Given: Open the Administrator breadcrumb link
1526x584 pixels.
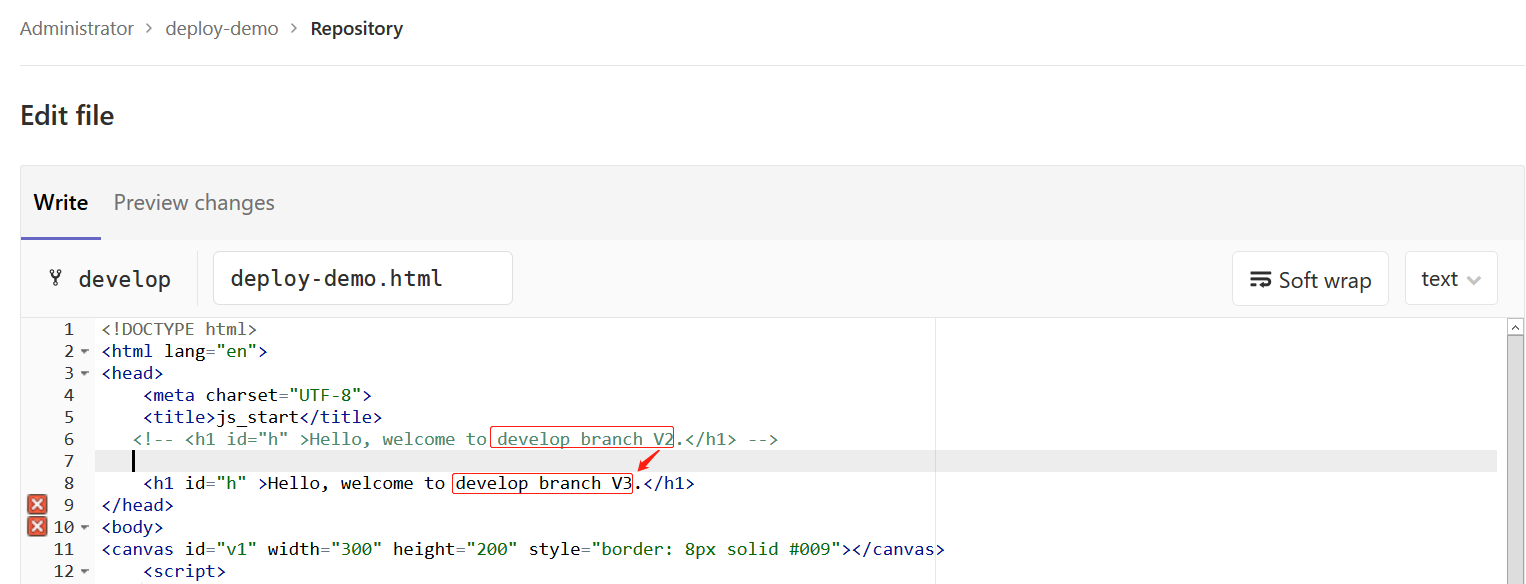Looking at the screenshot, I should tap(77, 29).
